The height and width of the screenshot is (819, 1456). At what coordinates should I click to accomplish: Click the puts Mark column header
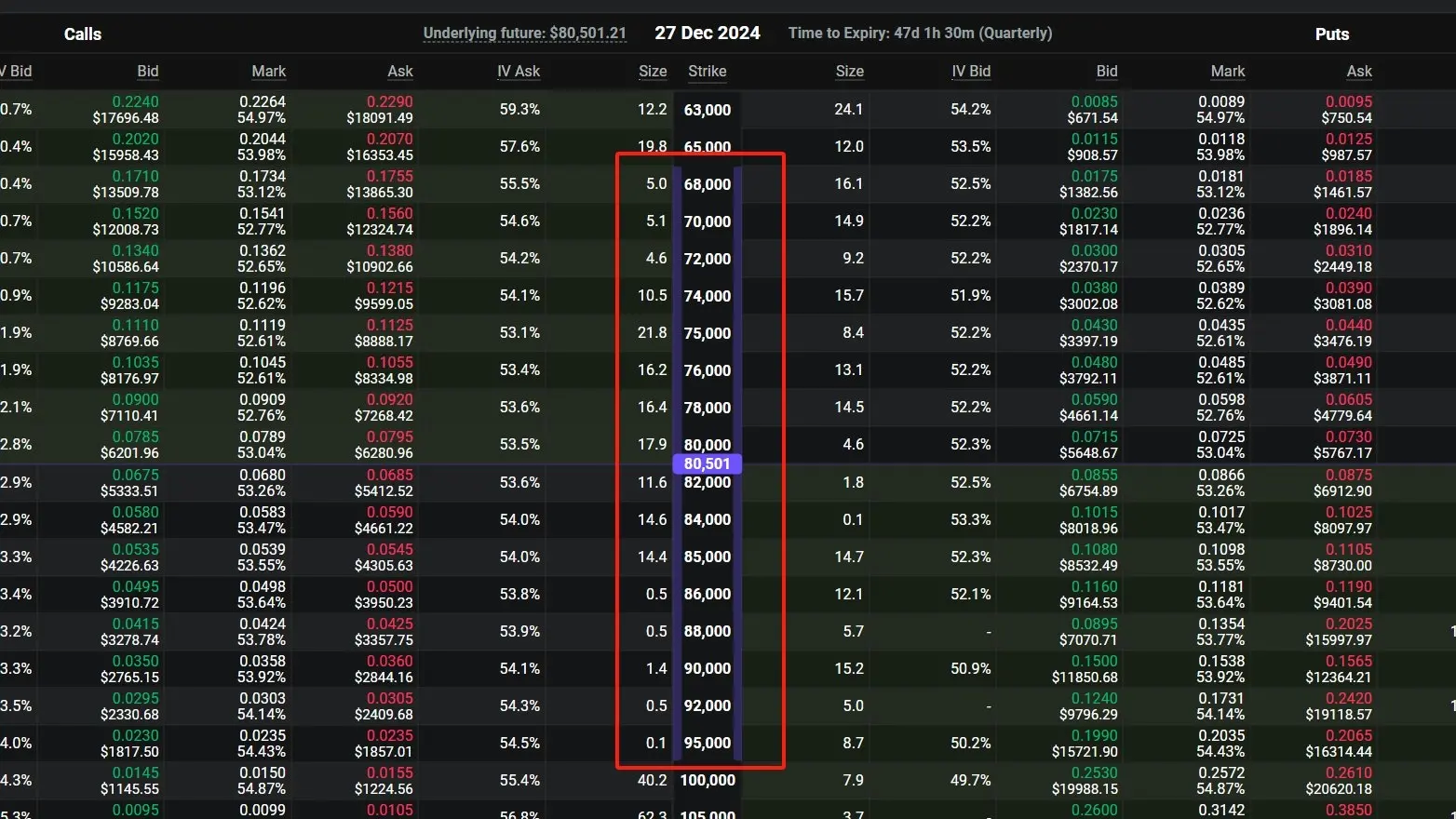tap(1228, 72)
